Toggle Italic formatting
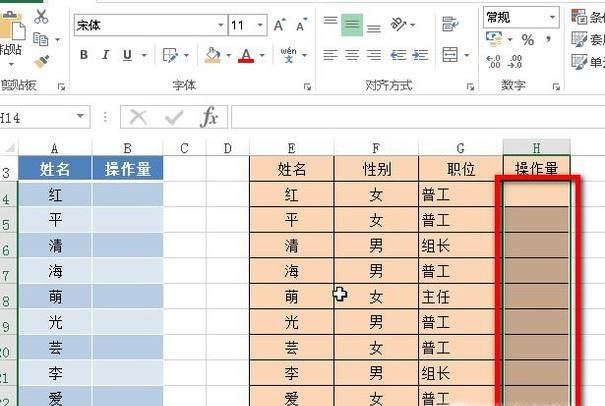This screenshot has height=406, width=605. 105,55
